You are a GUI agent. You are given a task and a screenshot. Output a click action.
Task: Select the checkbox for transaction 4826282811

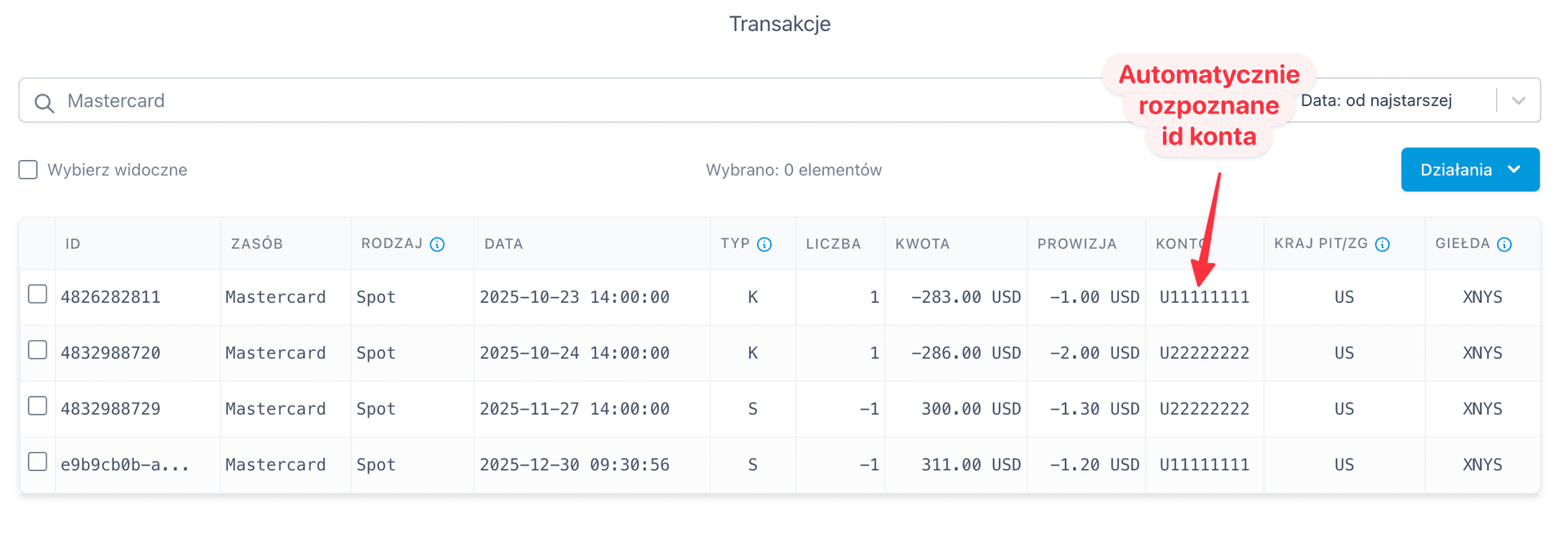[38, 296]
